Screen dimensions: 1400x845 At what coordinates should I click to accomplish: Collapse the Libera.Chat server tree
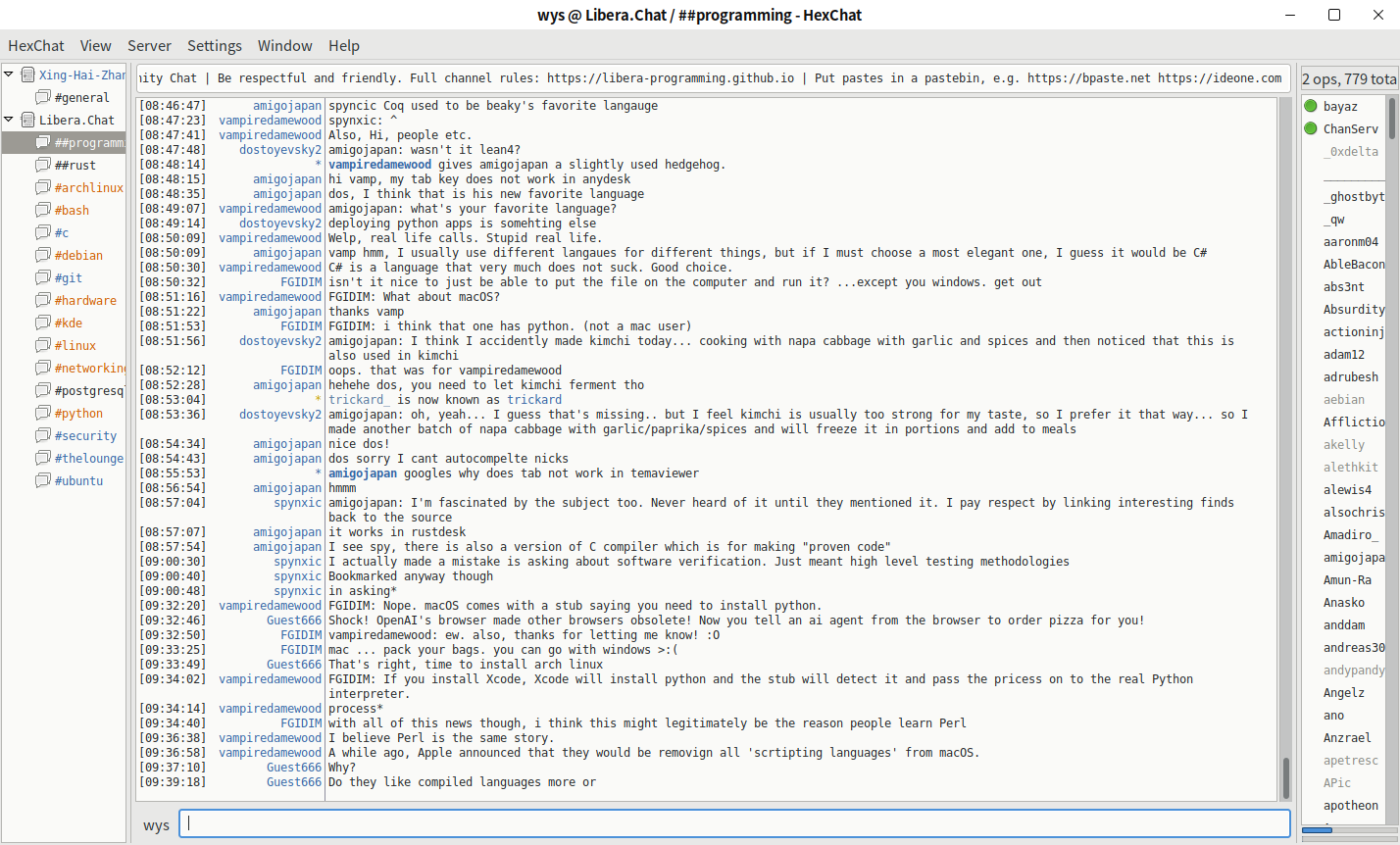9,120
